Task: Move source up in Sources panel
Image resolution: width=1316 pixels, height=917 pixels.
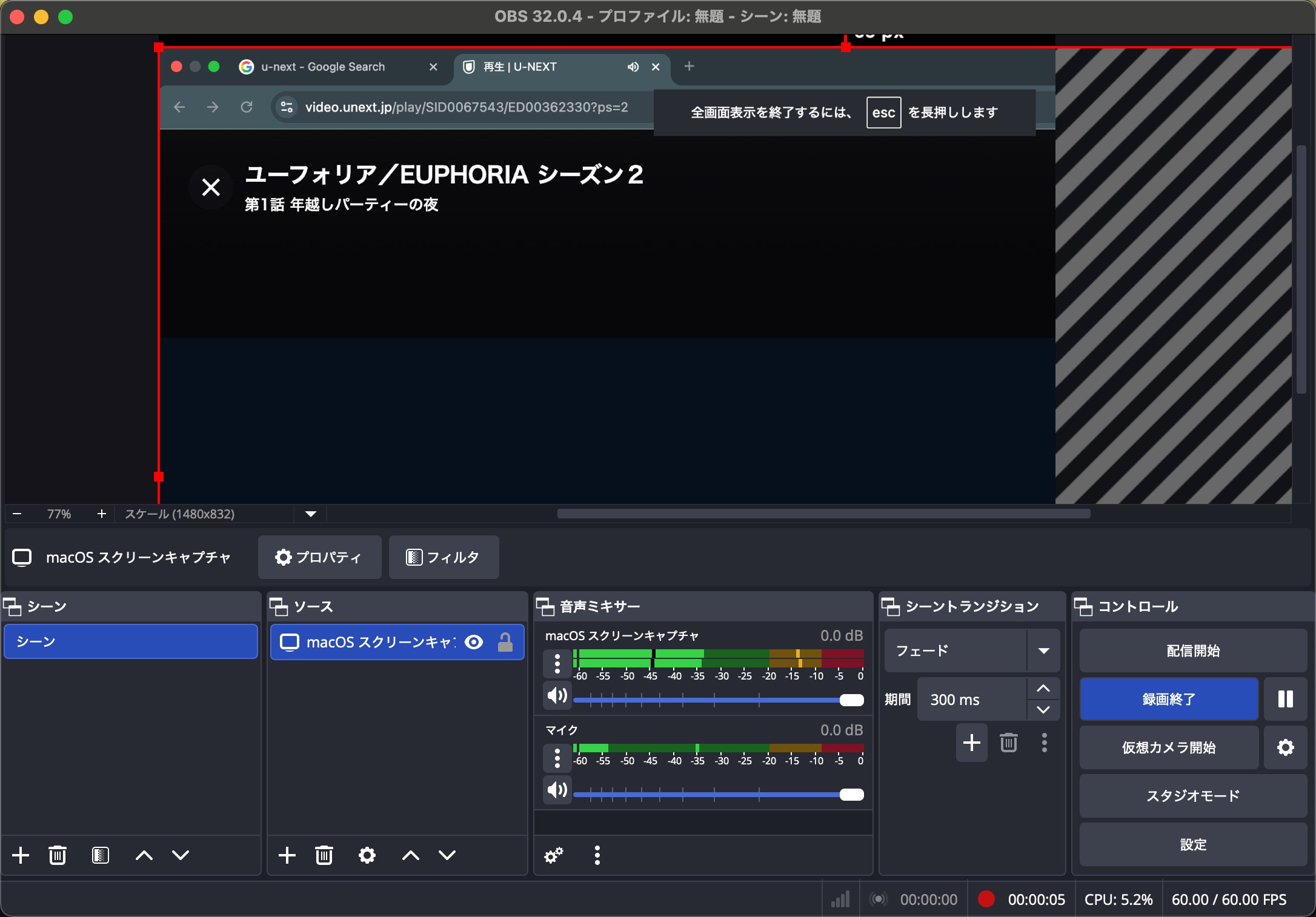Action: pos(411,855)
